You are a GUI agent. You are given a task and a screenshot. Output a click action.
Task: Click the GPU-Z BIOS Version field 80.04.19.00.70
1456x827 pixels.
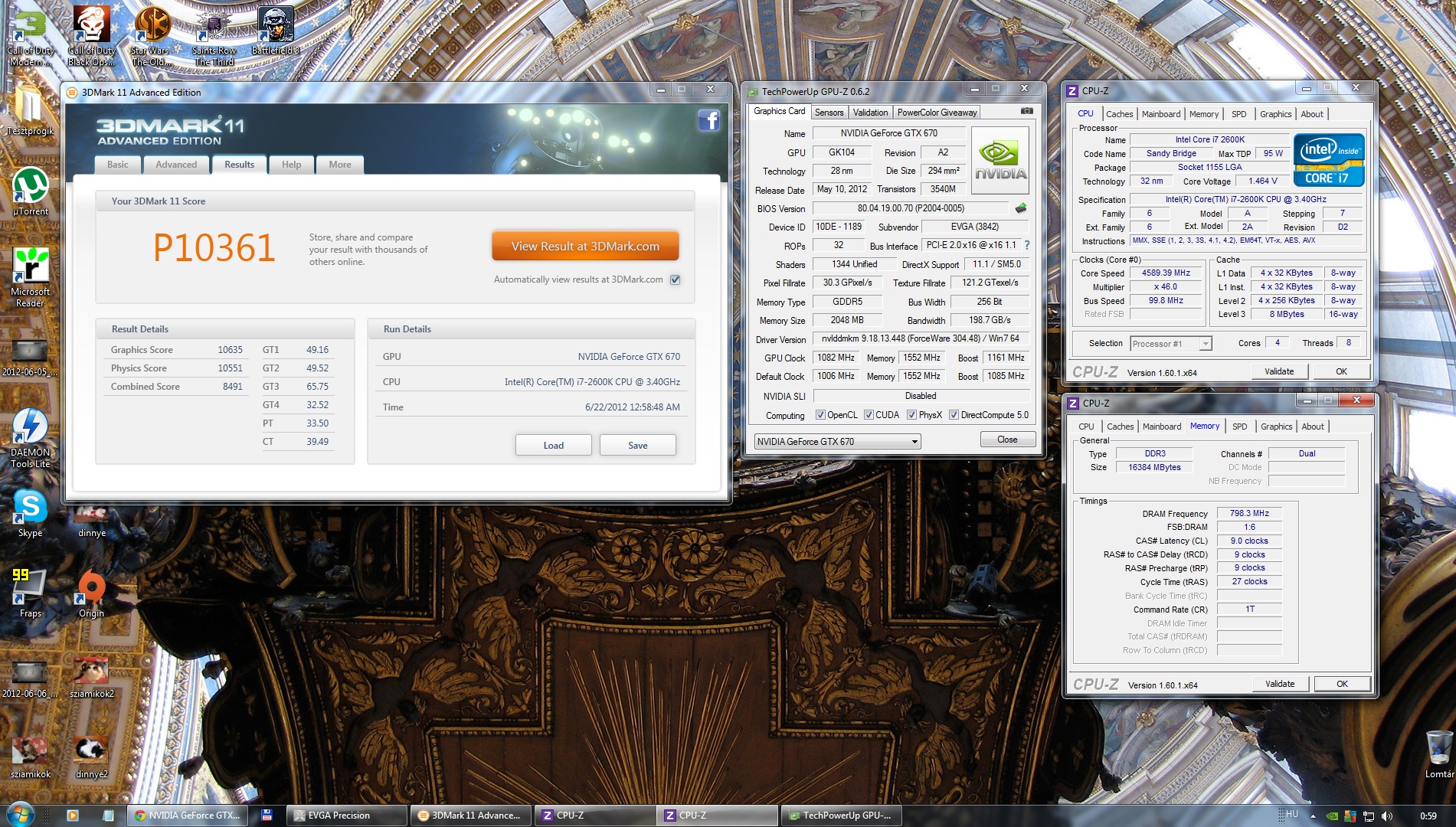[911, 208]
